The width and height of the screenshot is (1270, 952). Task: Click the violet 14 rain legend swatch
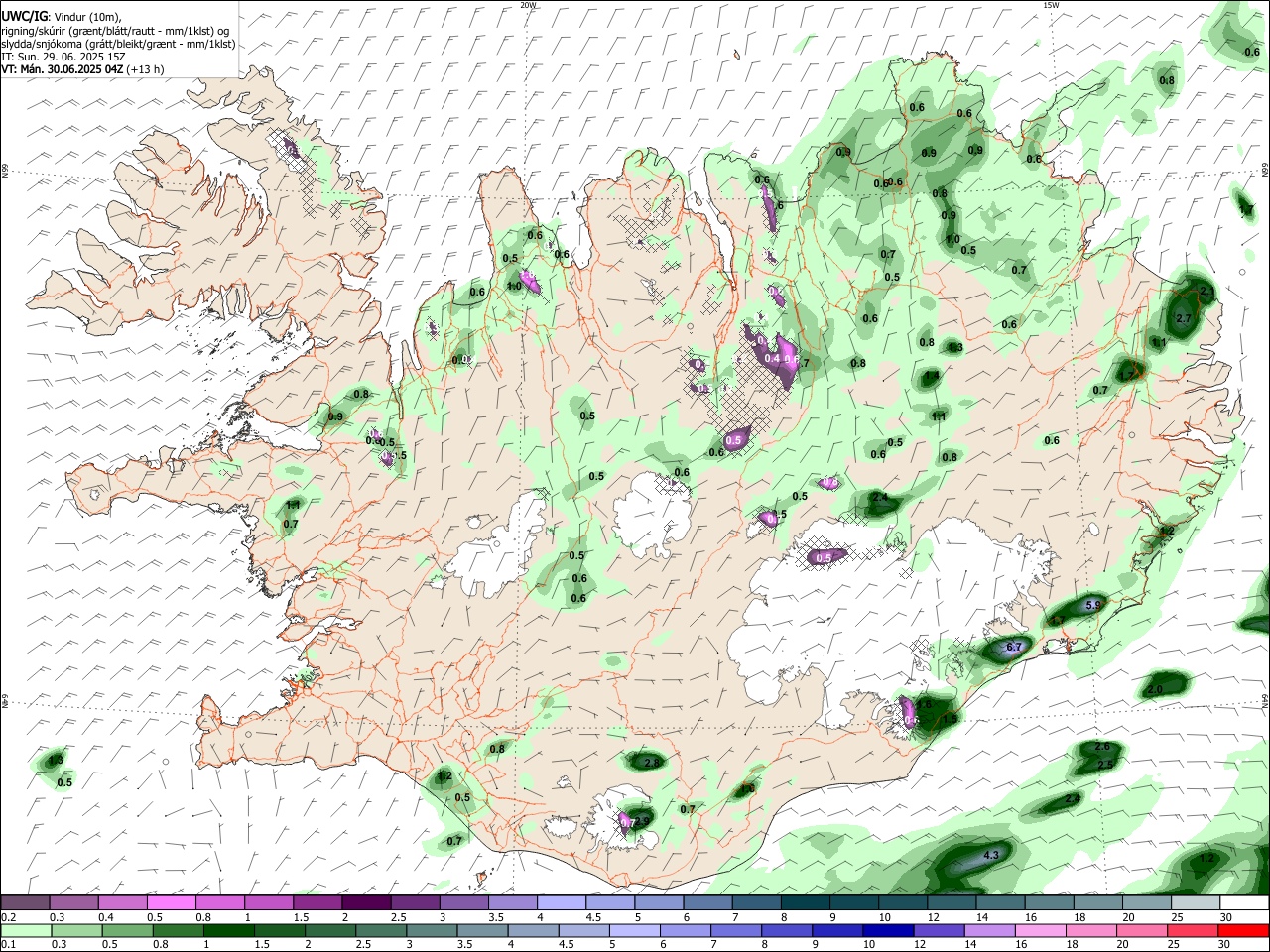(x=990, y=930)
